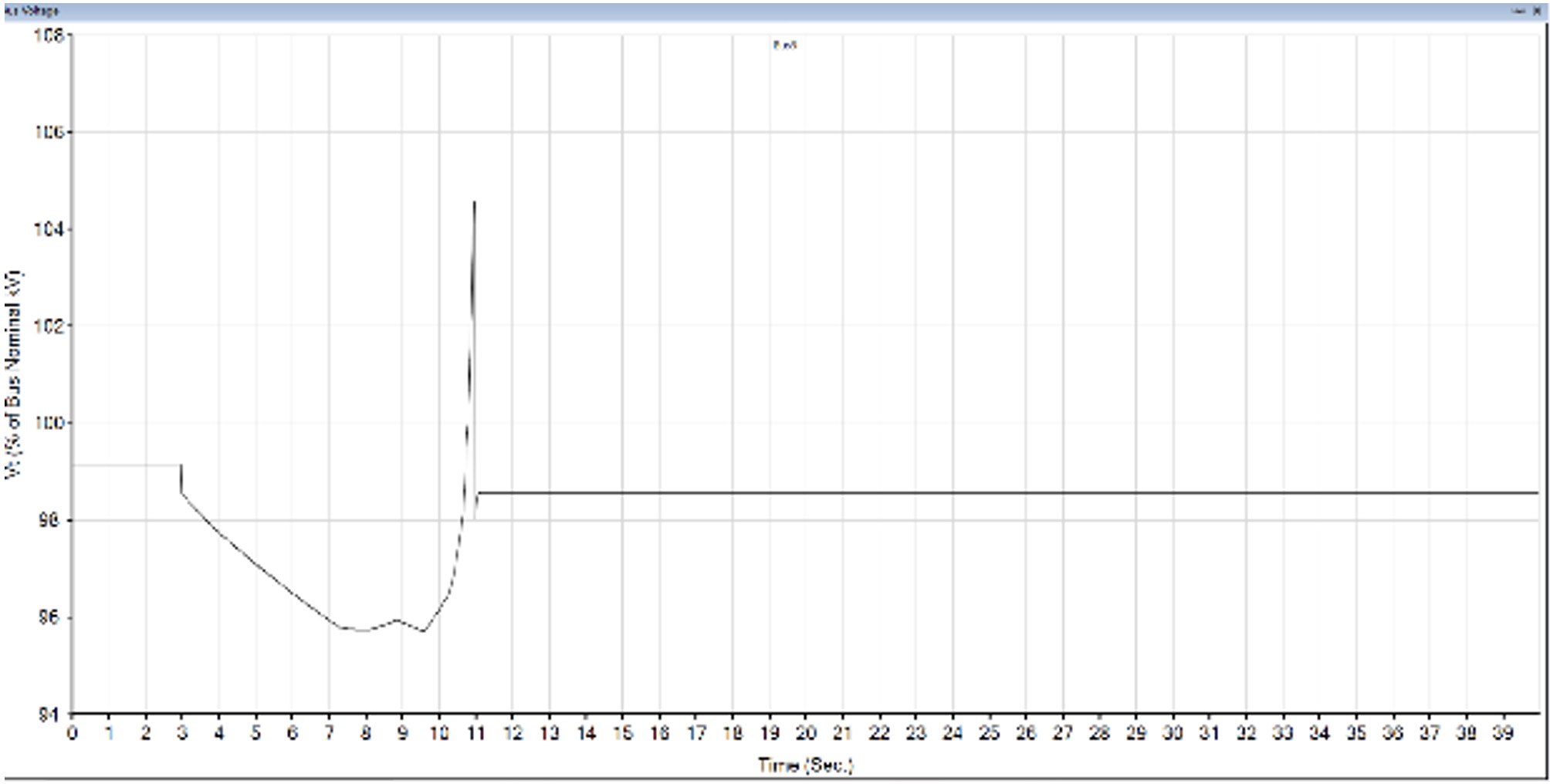The width and height of the screenshot is (1550, 784).
Task: Click the Time (Sec.) x-axis title
Action: [x=805, y=765]
